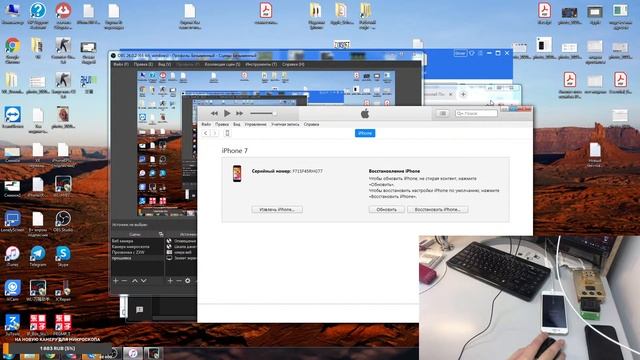This screenshot has height=360, width=640.
Task: Open the Правка menu in iTunes
Action: pos(222,124)
